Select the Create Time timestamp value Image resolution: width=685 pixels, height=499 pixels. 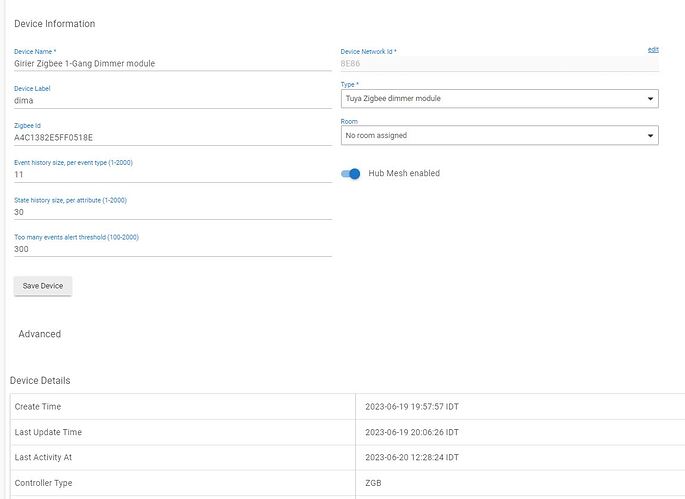[x=412, y=407]
